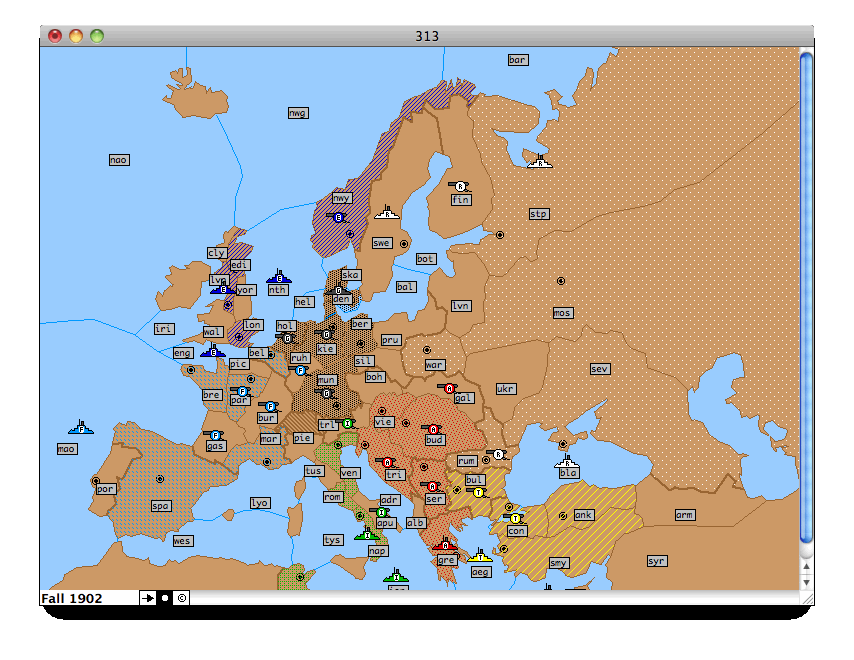Click the syr province label
Screen dimensions: 854x660
(657, 561)
